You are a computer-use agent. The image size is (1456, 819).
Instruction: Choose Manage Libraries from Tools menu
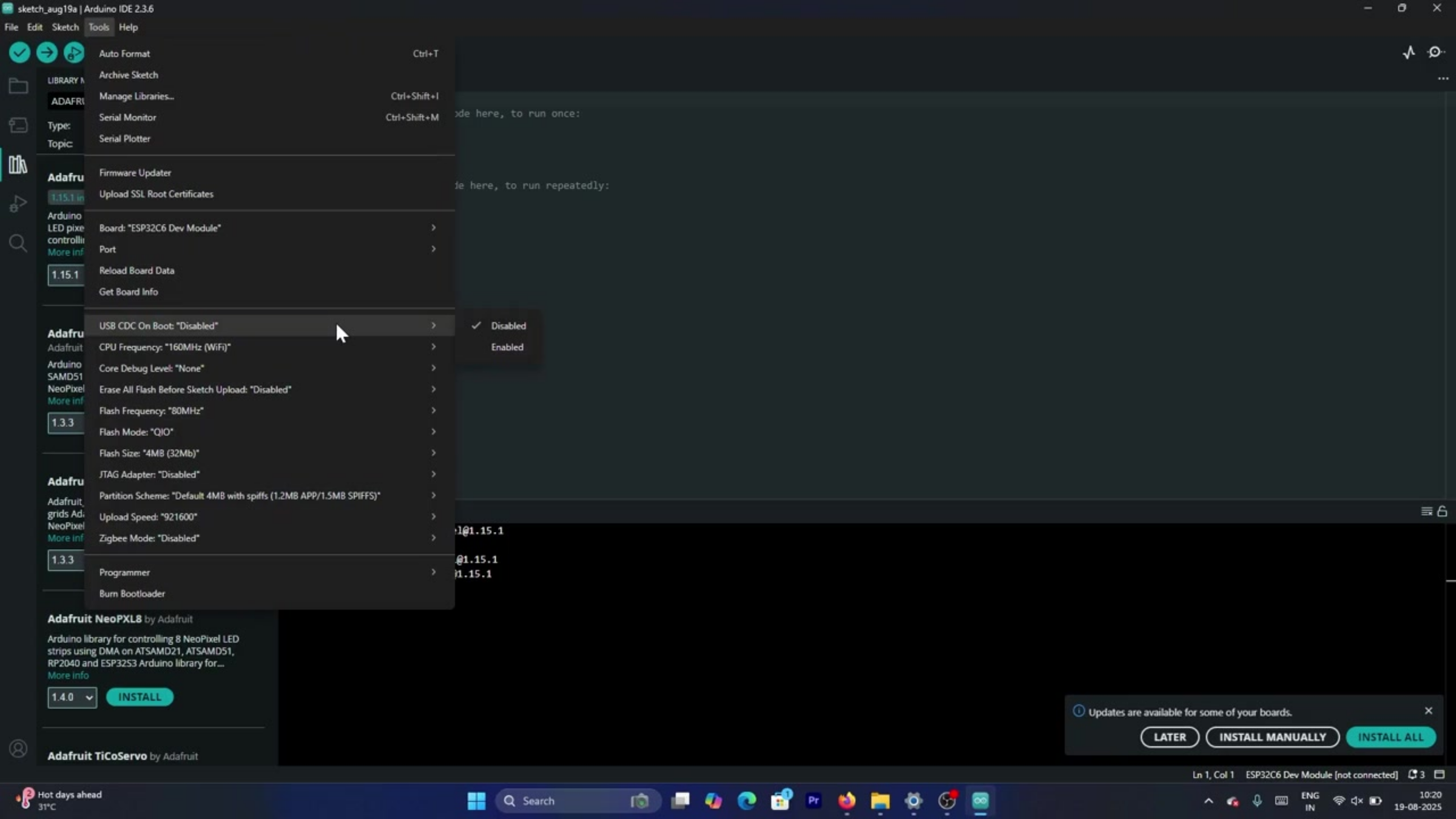[x=269, y=96]
